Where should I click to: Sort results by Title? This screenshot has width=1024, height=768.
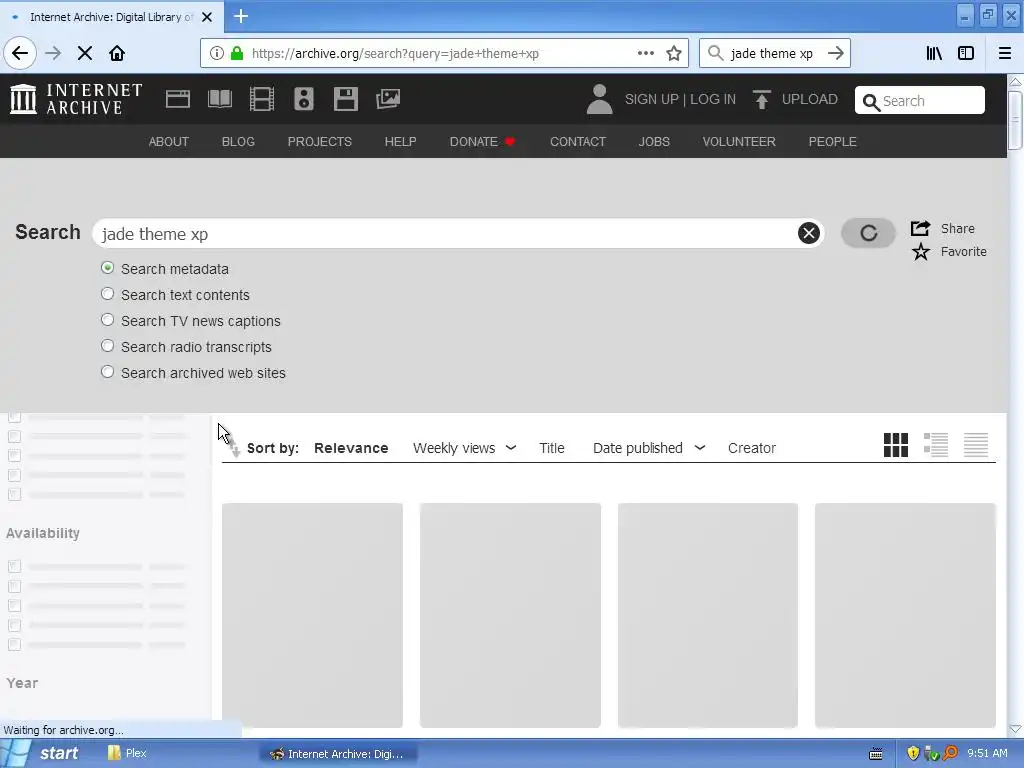click(x=552, y=448)
